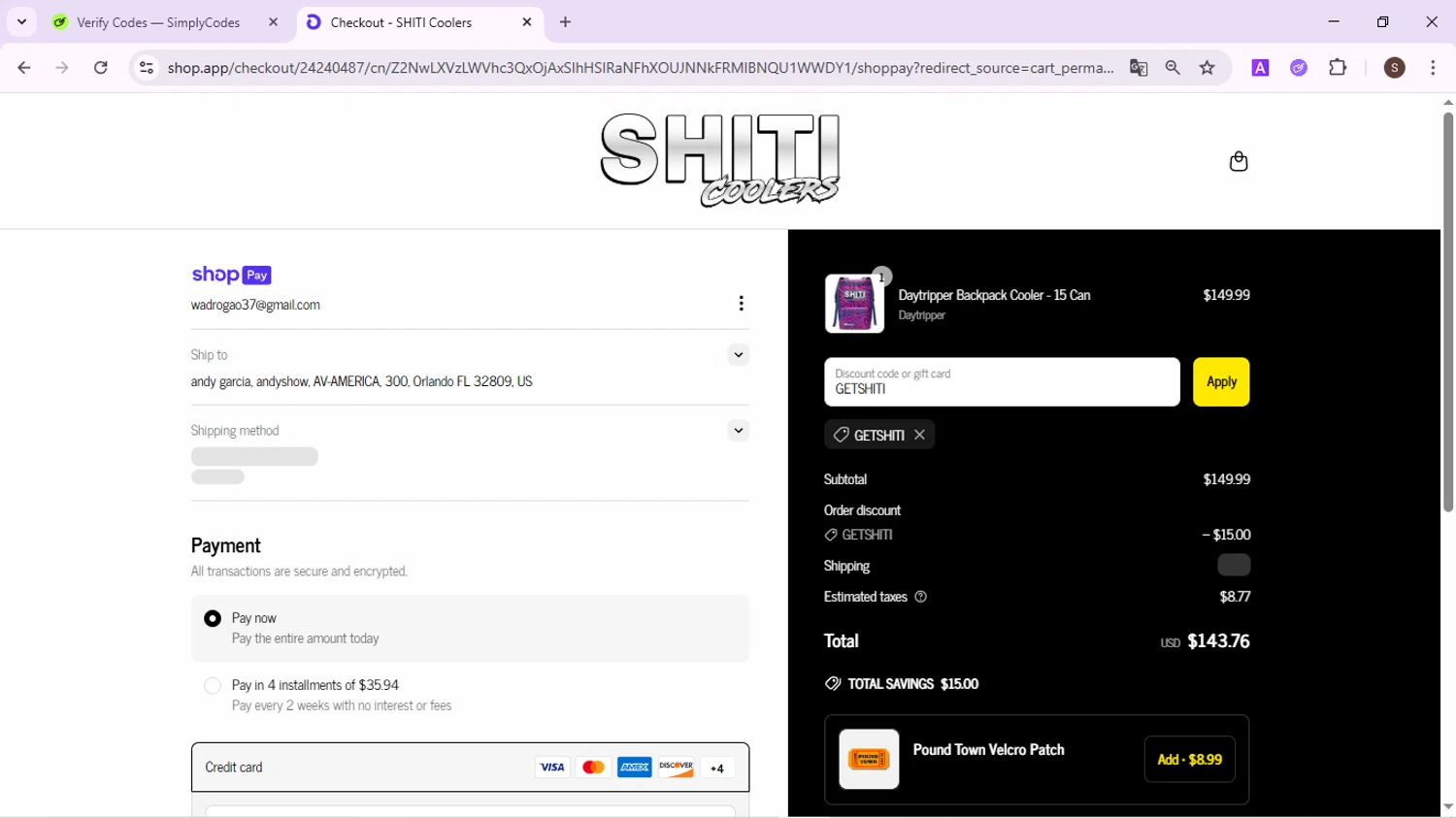This screenshot has width=1456, height=818.
Task: Close the Checkout SHITI Coolers tab
Action: 527,21
